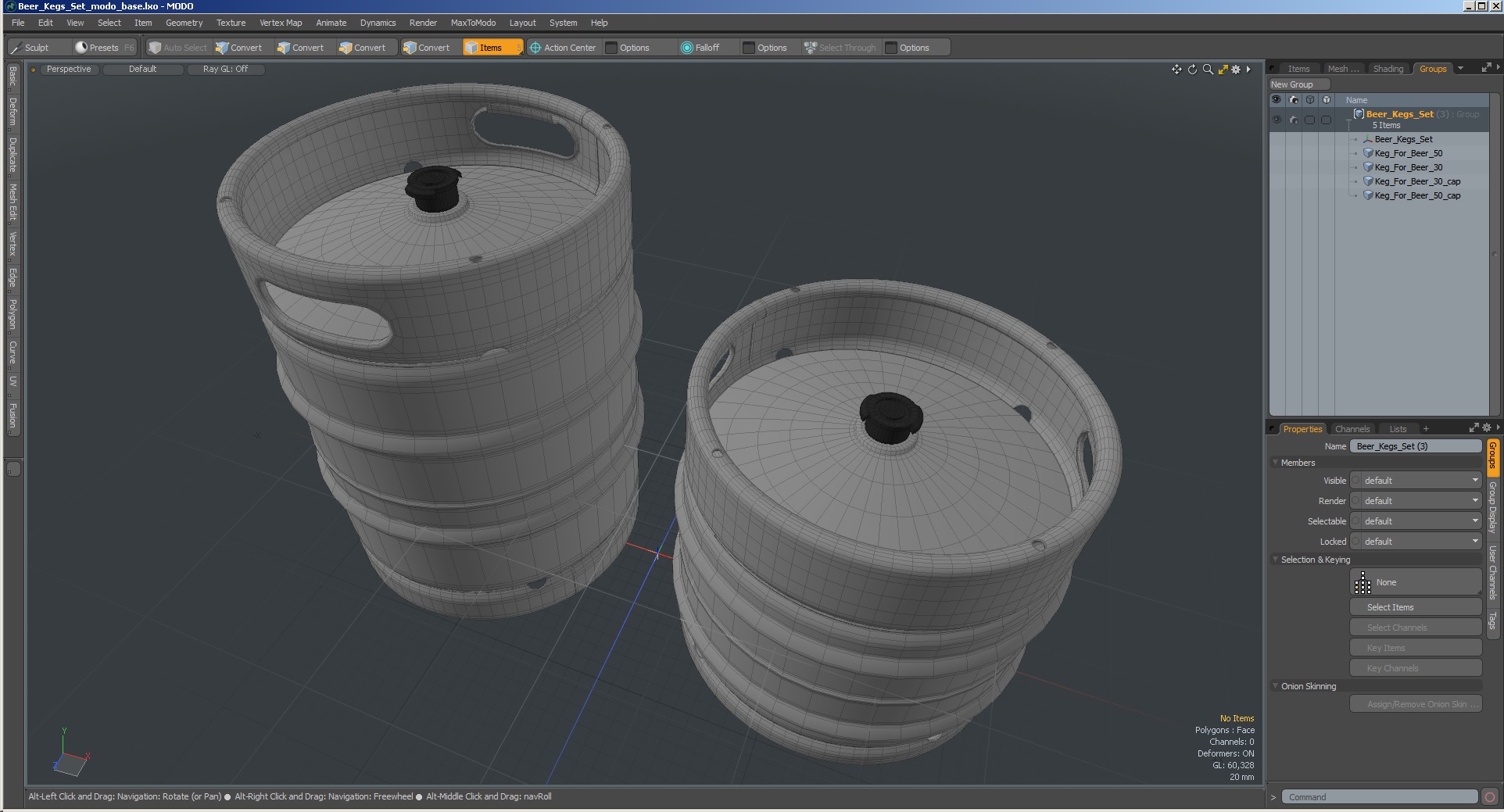Toggle first checkbox in Beer_Kegs_Set row

[x=1310, y=120]
